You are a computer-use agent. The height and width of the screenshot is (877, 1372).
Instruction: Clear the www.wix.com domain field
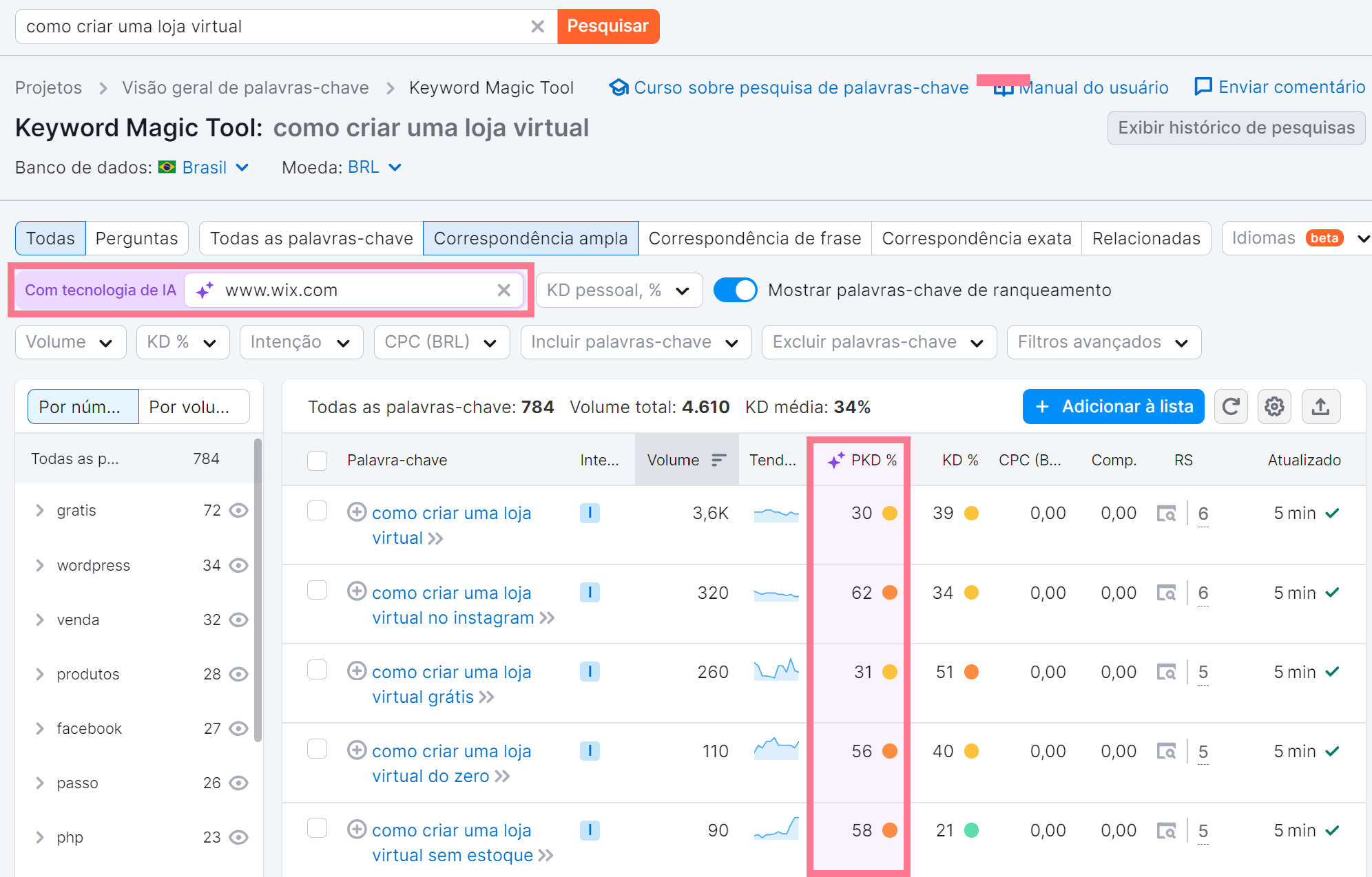pyautogui.click(x=504, y=290)
